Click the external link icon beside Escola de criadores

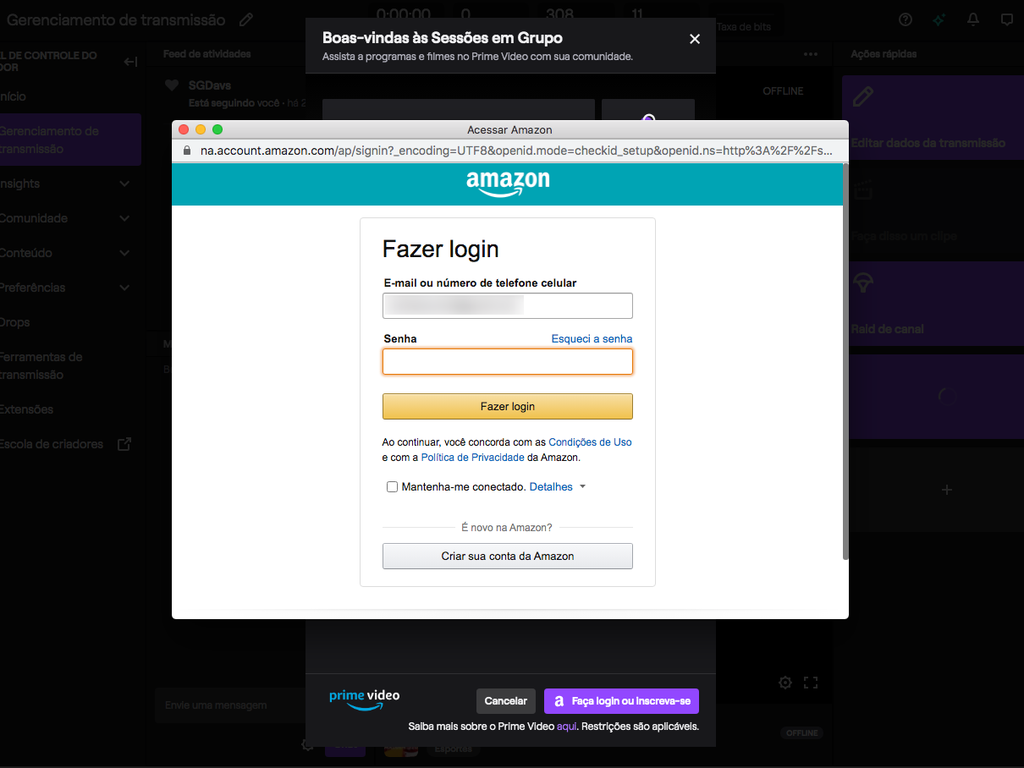[124, 444]
